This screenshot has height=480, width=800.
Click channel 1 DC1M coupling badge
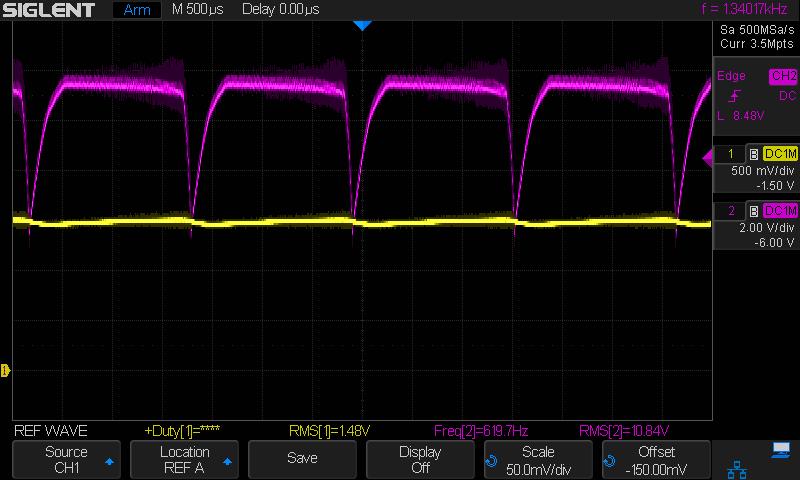point(780,154)
